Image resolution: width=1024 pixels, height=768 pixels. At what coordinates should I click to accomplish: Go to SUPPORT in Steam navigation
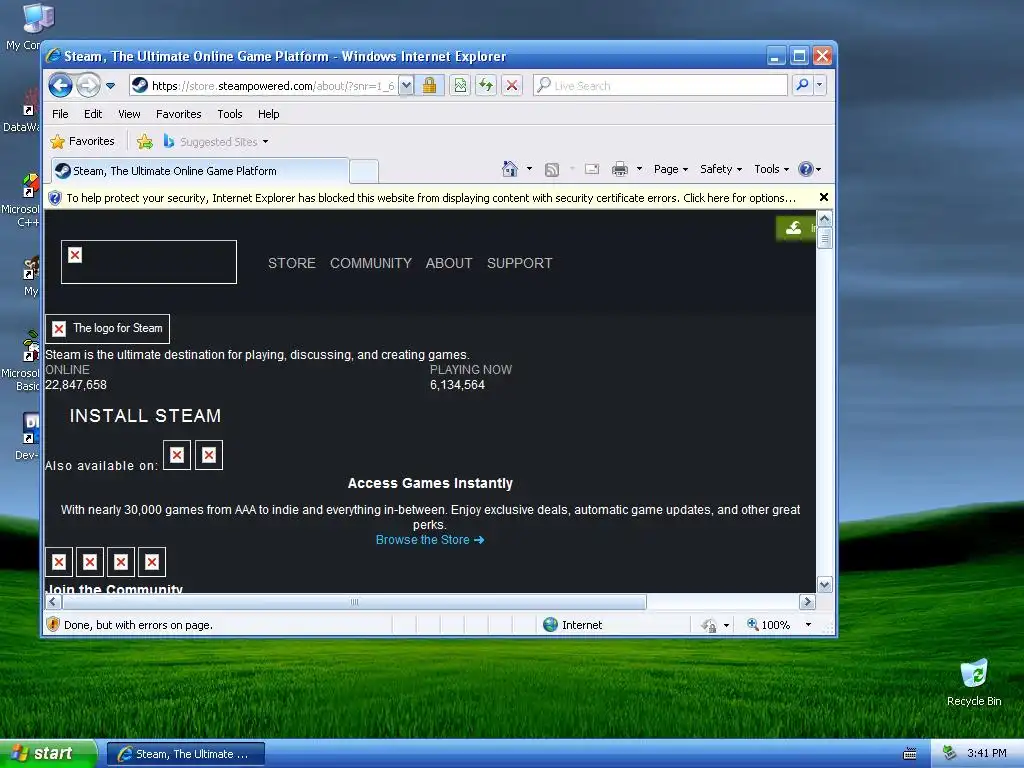(519, 263)
